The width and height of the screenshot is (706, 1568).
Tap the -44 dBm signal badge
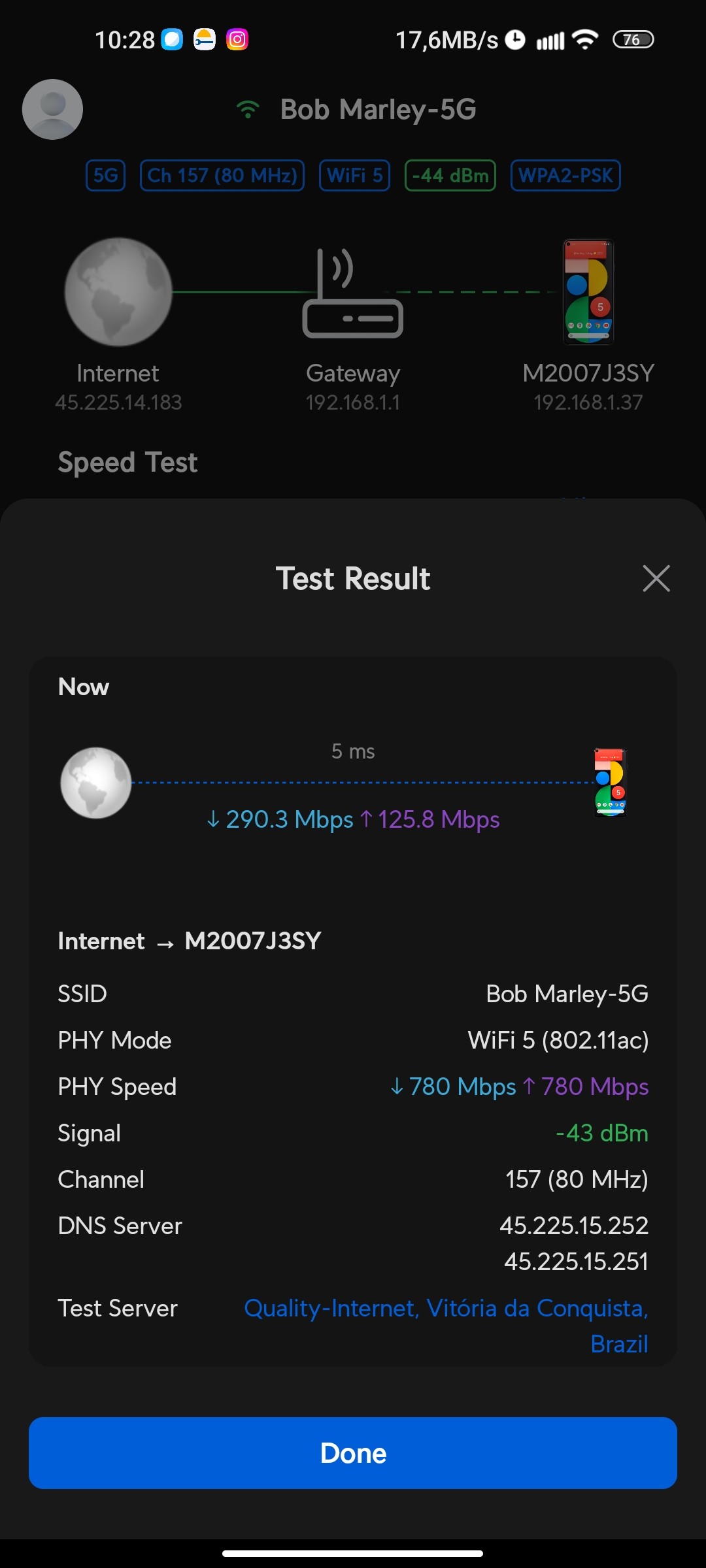(x=450, y=176)
